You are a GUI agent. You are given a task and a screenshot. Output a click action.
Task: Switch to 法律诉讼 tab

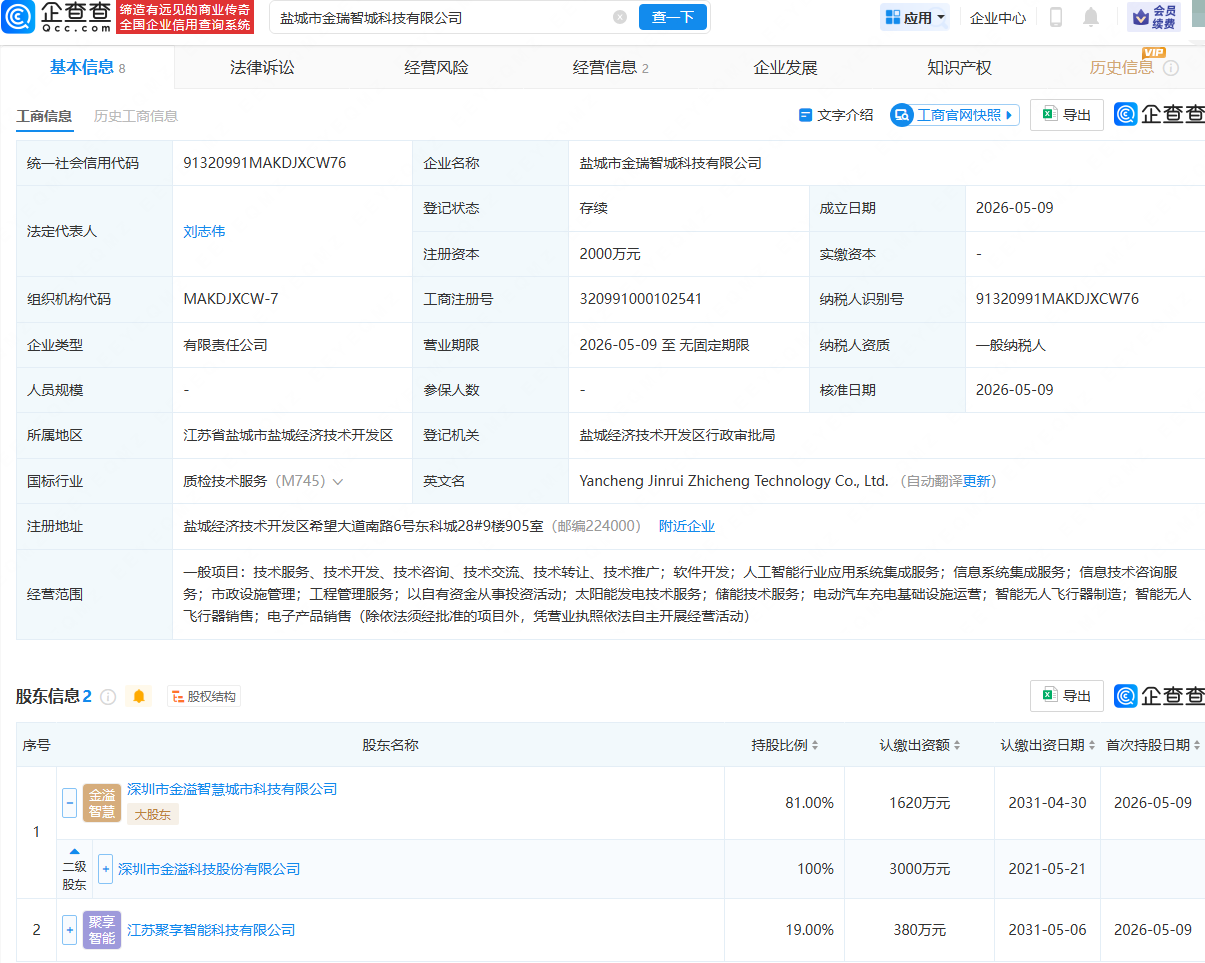pyautogui.click(x=262, y=68)
